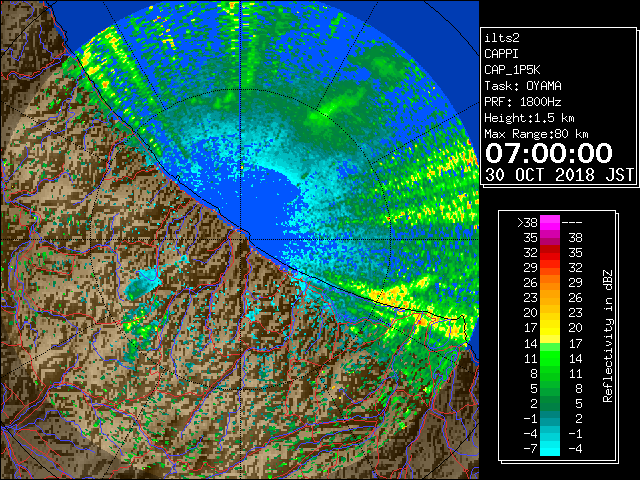Click the dark red 32–35 dBZ legend band
Image resolution: width=640 pixels, height=480 pixels.
tap(550, 253)
